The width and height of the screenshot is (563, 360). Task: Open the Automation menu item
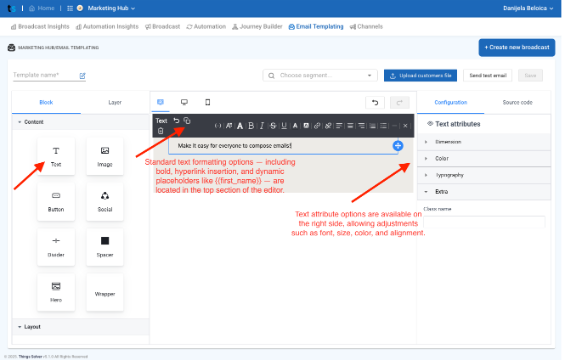[x=206, y=27]
